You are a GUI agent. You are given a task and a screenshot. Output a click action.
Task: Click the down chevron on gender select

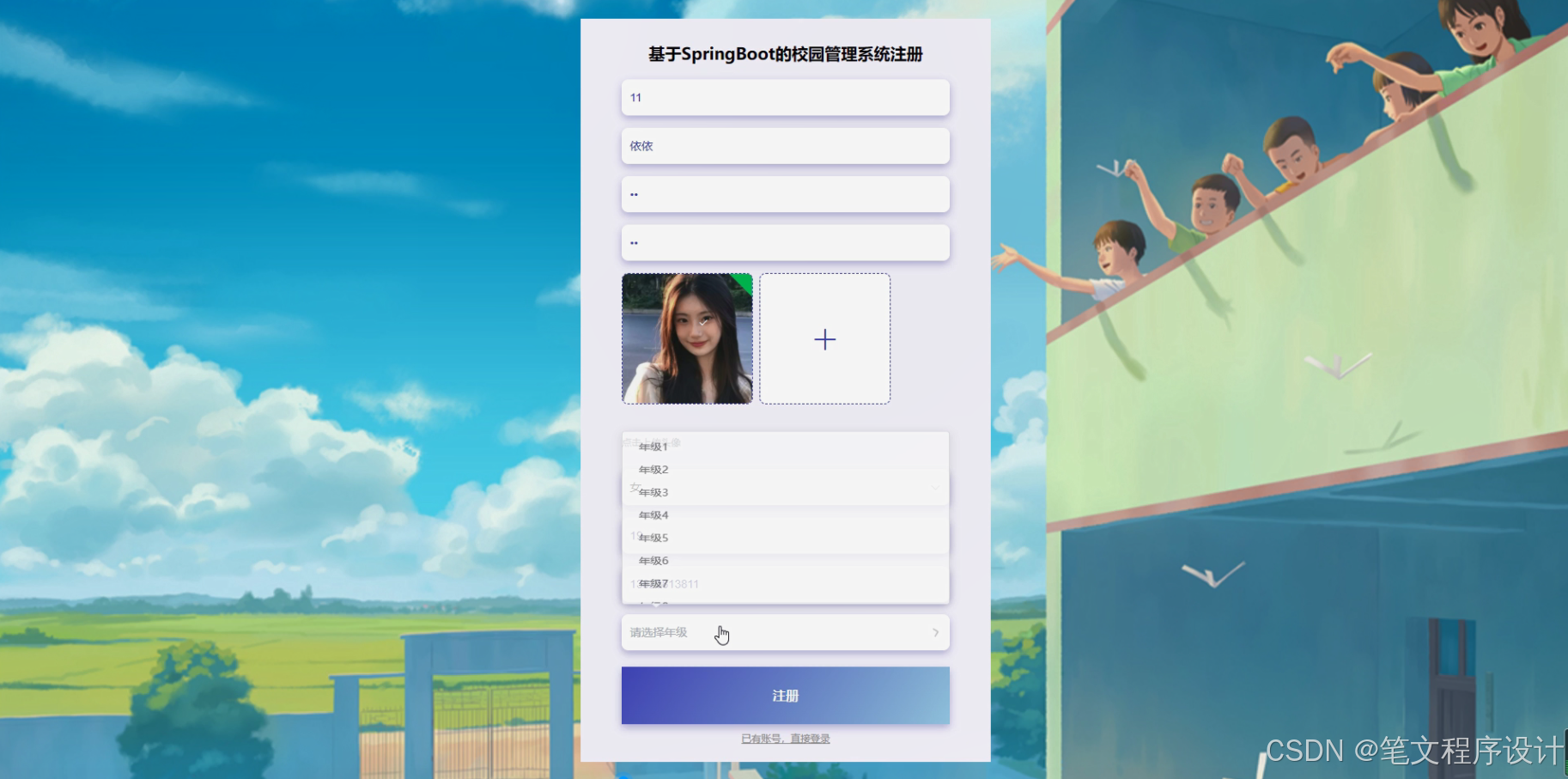click(x=934, y=487)
